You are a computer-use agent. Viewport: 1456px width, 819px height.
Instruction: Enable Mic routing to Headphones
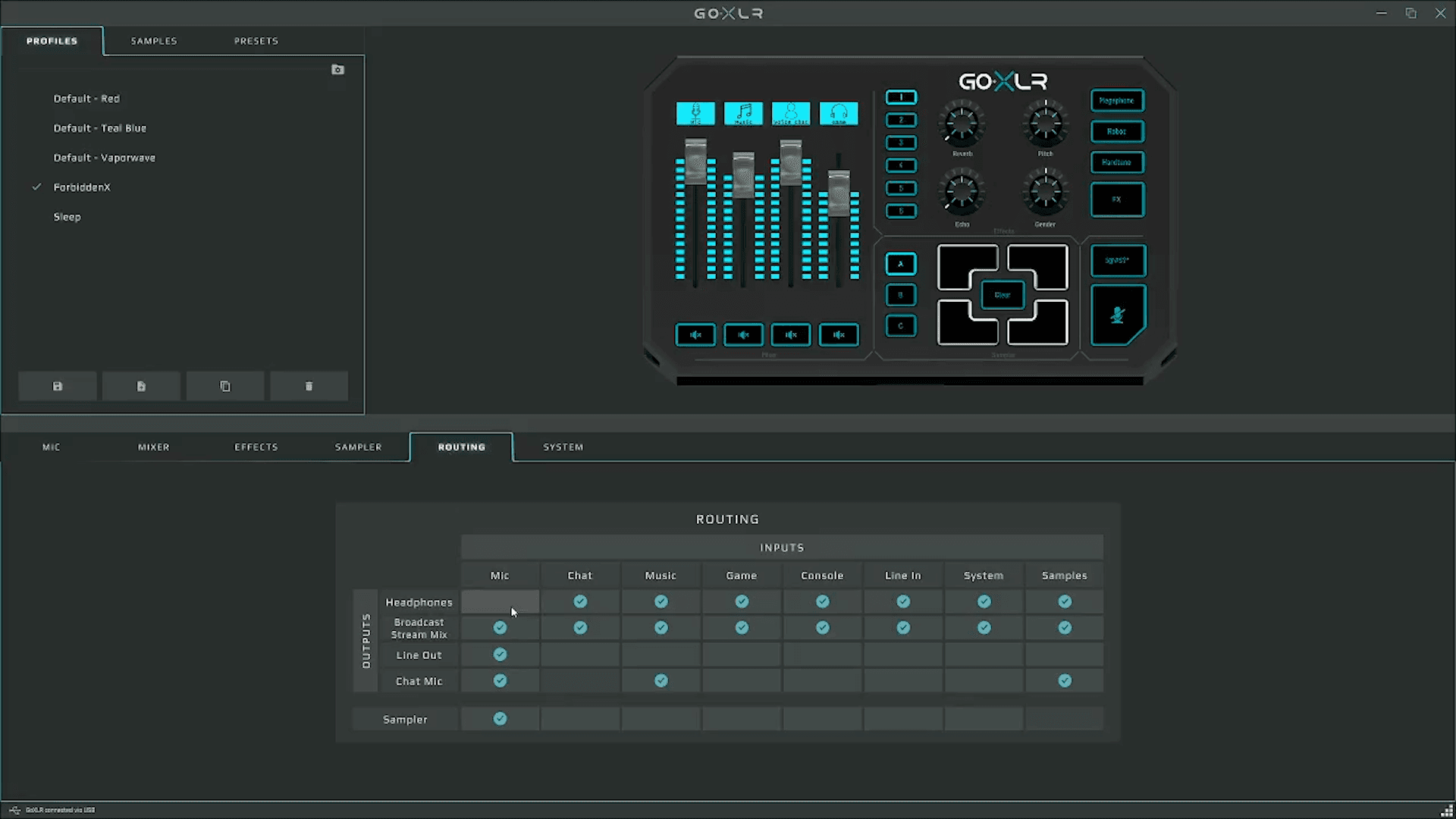tap(500, 602)
